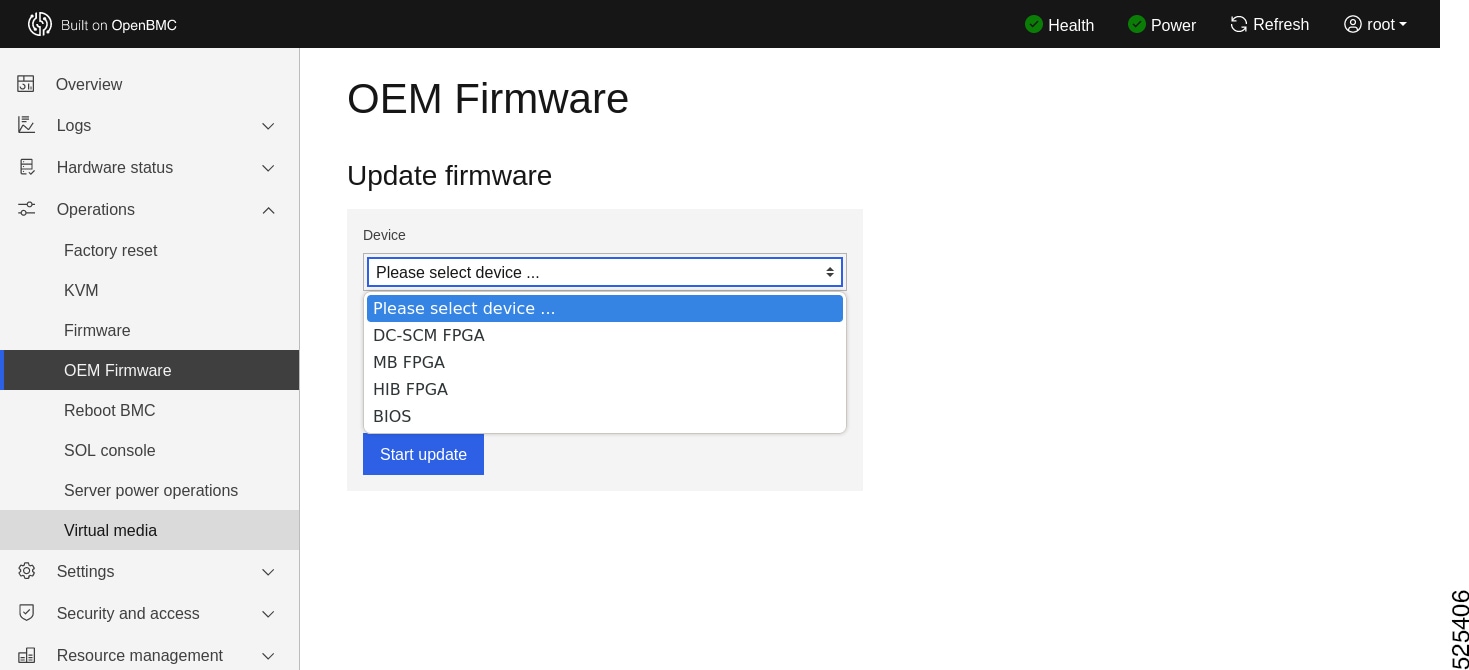
Task: Open the KVM page
Action: click(x=81, y=290)
